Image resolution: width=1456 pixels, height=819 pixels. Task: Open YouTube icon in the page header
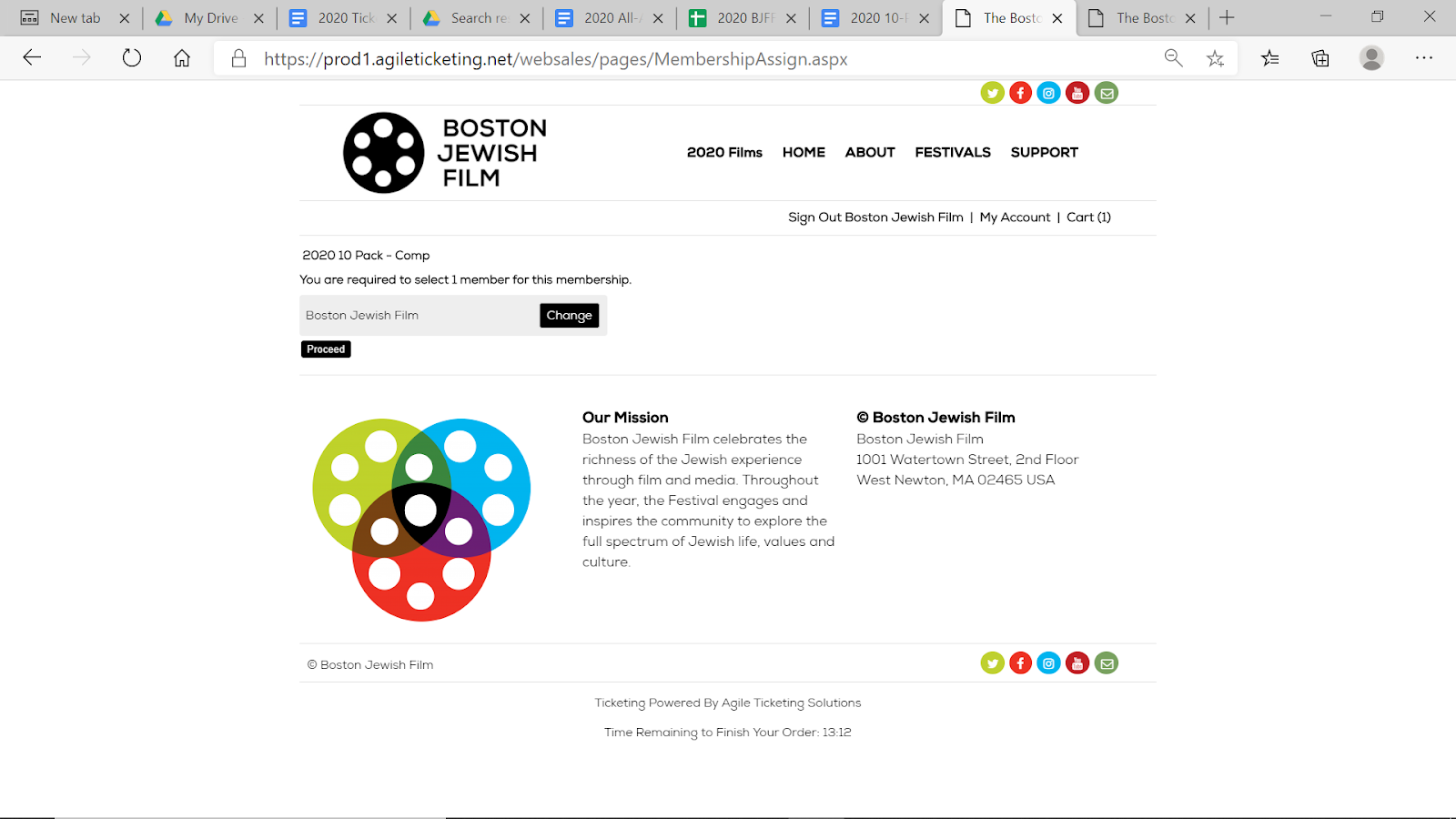click(1077, 93)
